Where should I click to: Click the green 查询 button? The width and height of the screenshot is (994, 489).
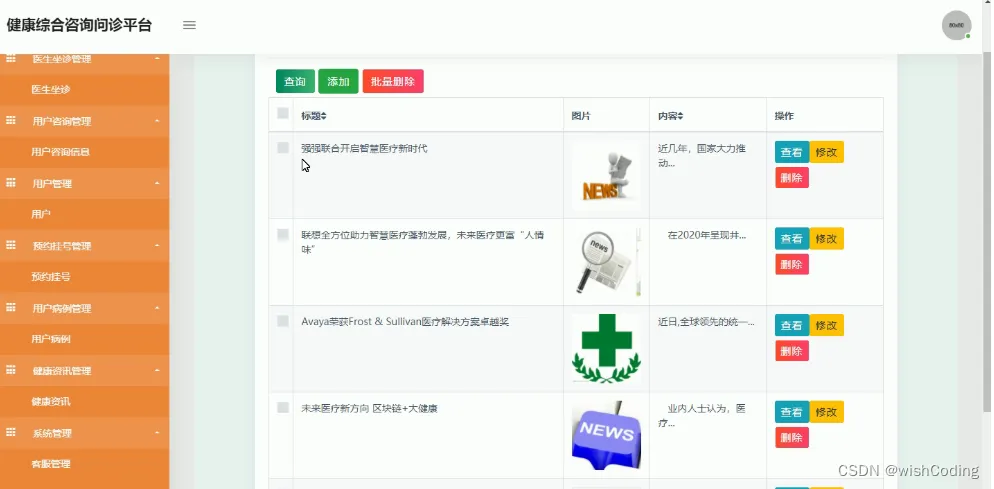[x=295, y=81]
